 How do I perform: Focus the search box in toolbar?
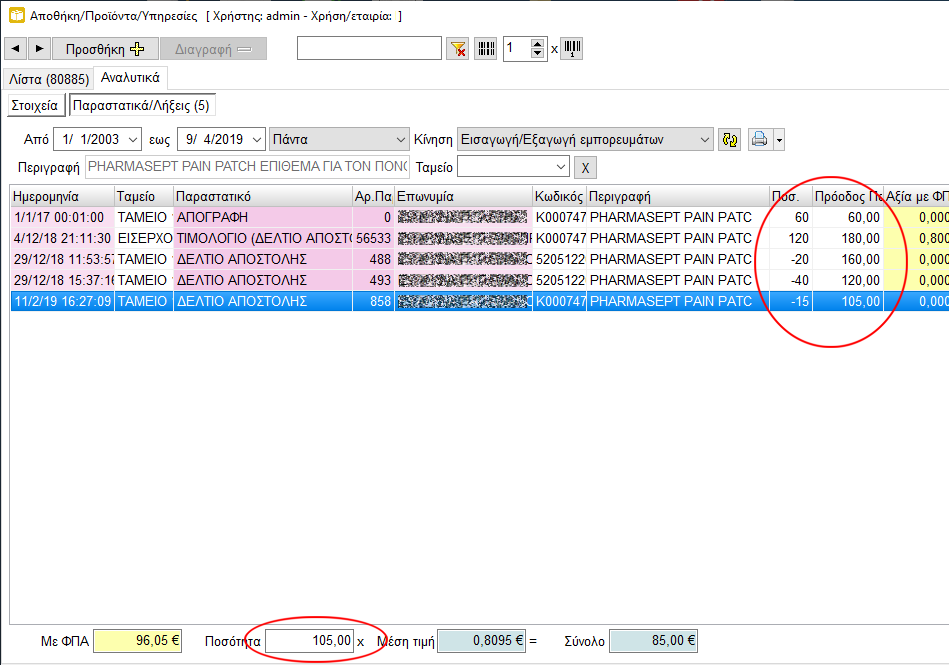click(369, 48)
